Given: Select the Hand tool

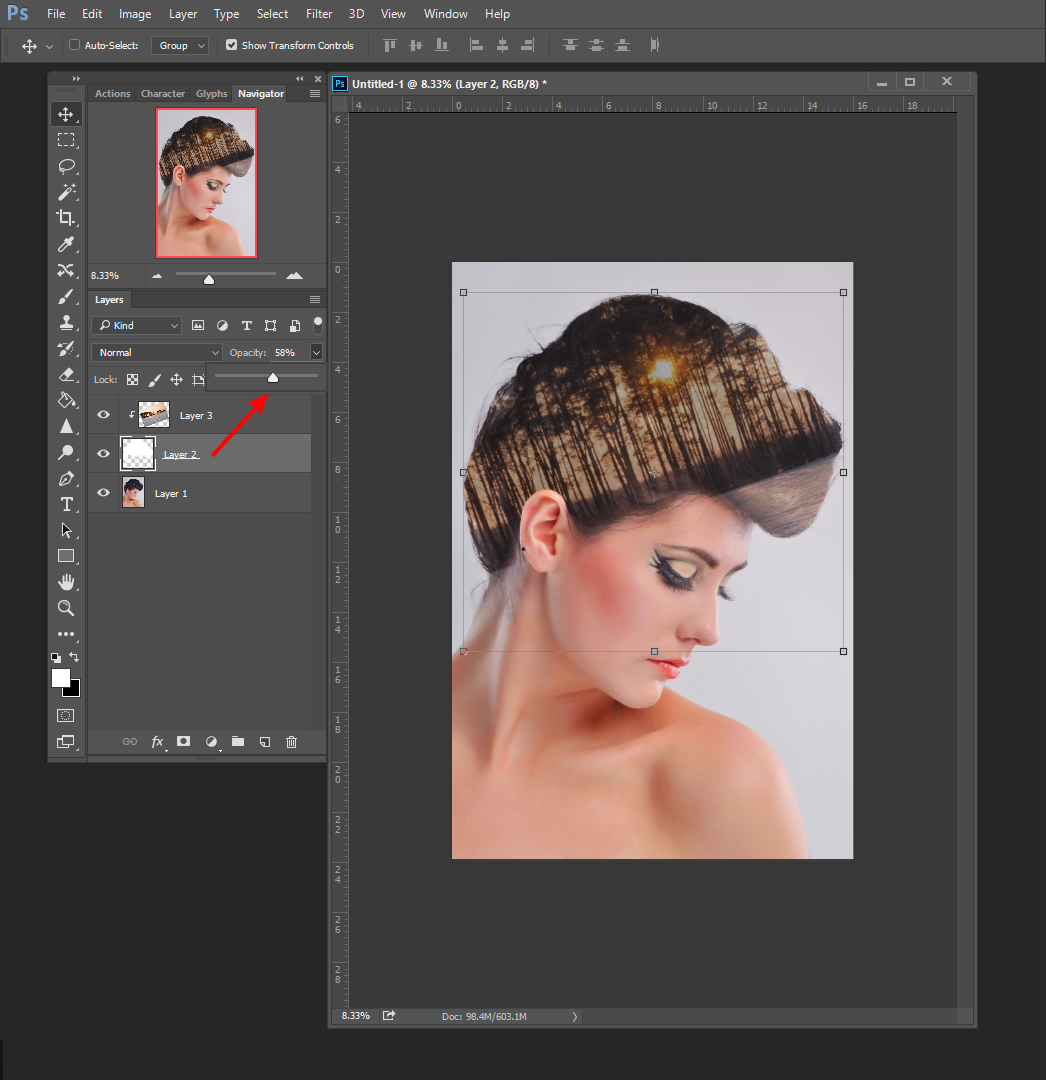Looking at the screenshot, I should point(66,582).
